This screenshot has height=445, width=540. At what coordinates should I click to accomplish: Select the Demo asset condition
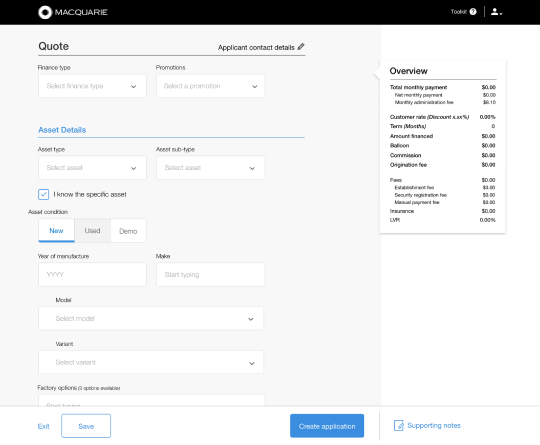128,231
